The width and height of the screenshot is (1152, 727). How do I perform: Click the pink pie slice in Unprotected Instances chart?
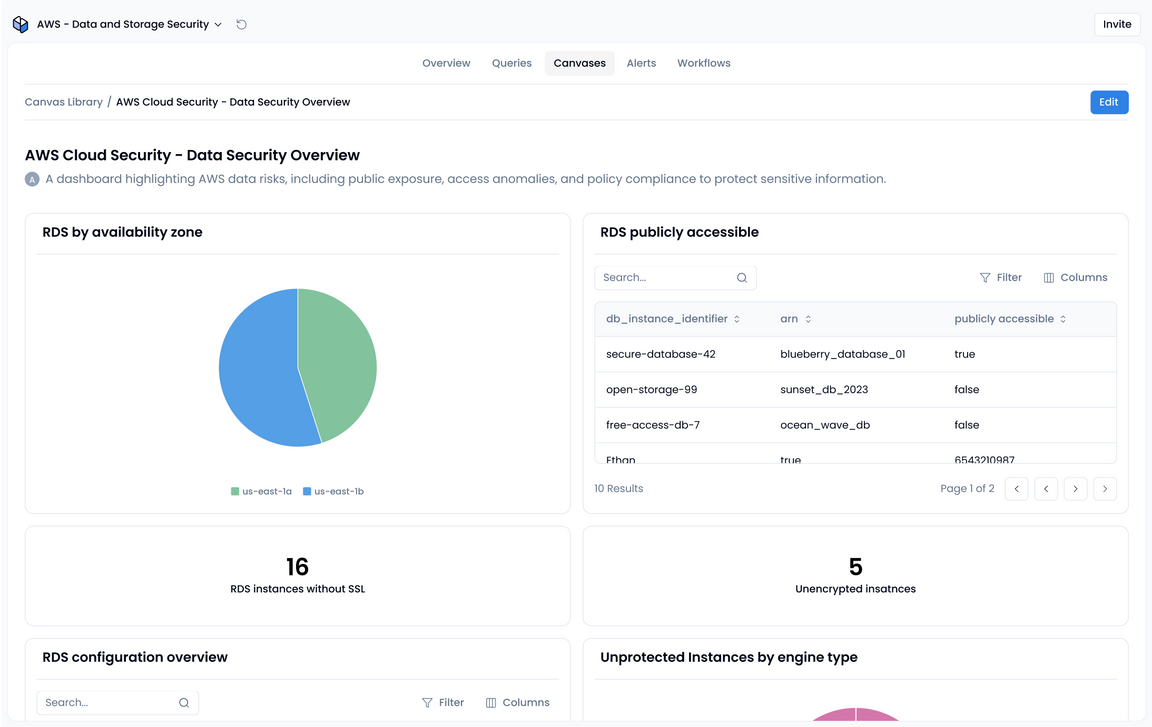856,715
